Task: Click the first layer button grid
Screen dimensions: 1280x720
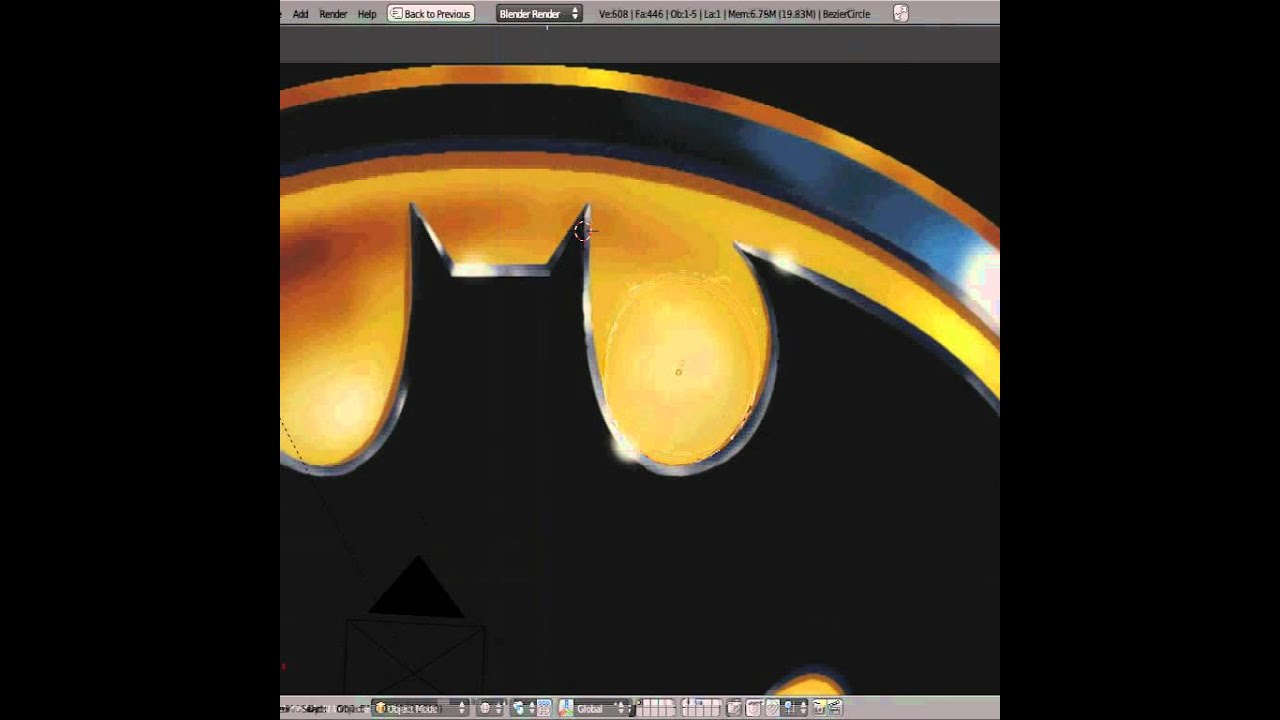Action: pos(657,708)
